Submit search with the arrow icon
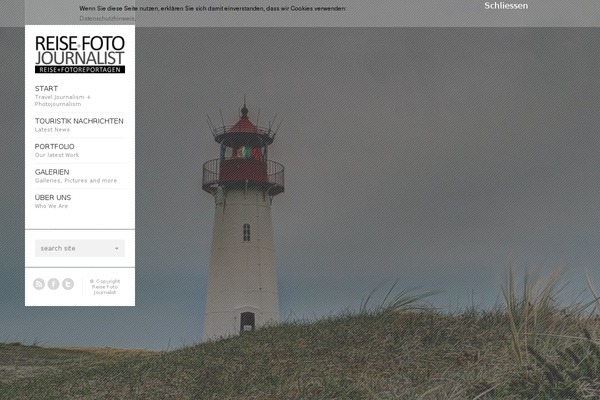This screenshot has height=400, width=600. coord(117,248)
